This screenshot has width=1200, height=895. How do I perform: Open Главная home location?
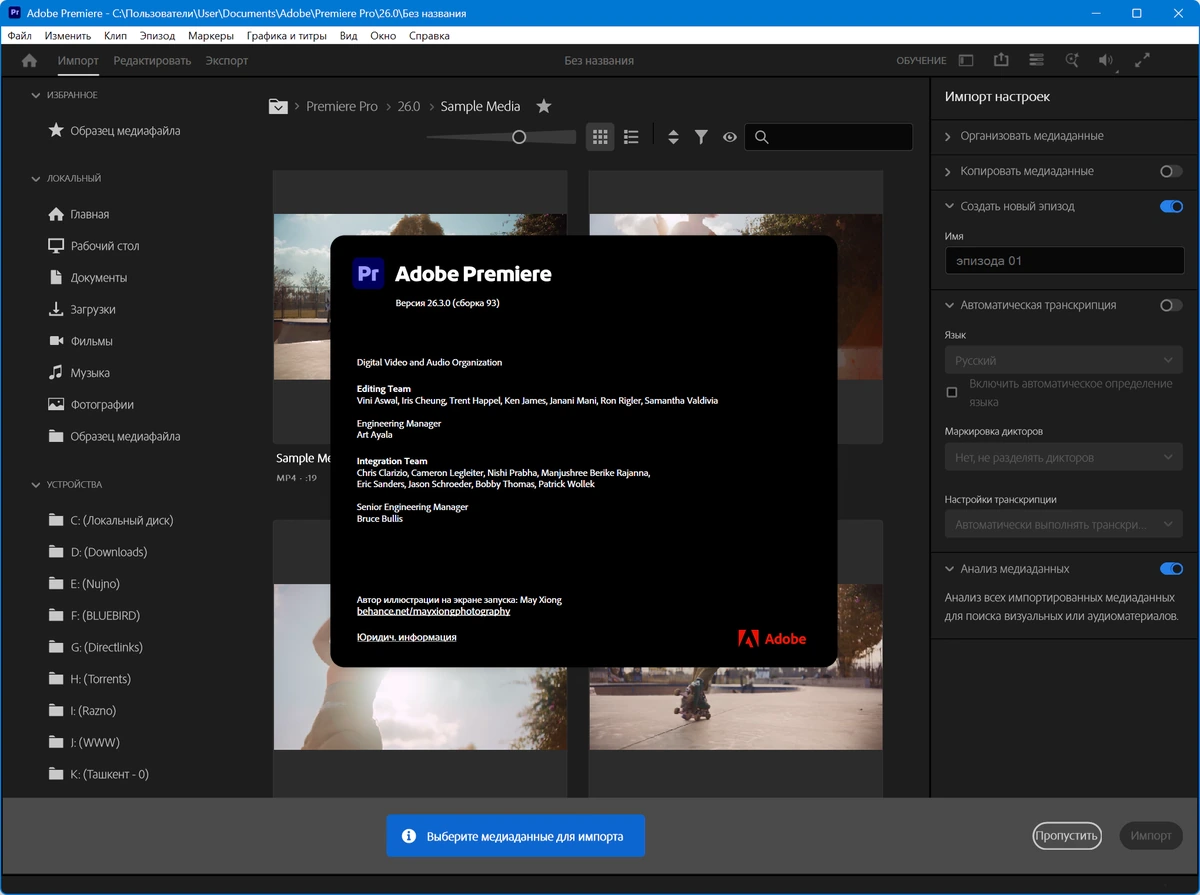79,214
